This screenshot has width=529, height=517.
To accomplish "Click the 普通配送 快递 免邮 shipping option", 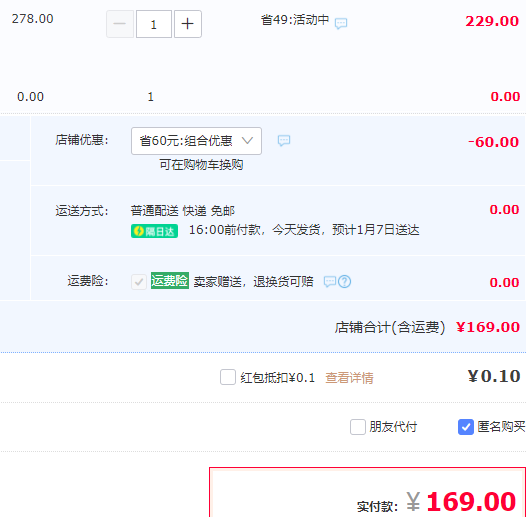I will point(183,211).
